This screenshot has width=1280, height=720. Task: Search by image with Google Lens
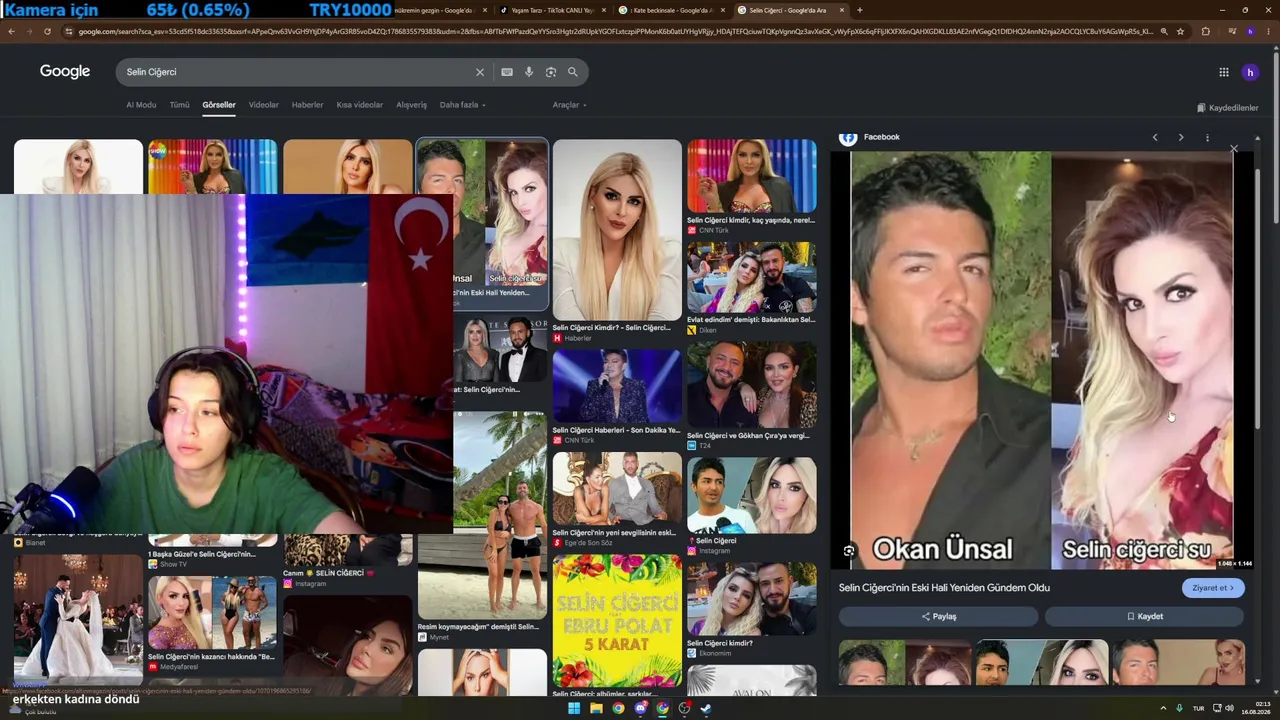coord(551,72)
